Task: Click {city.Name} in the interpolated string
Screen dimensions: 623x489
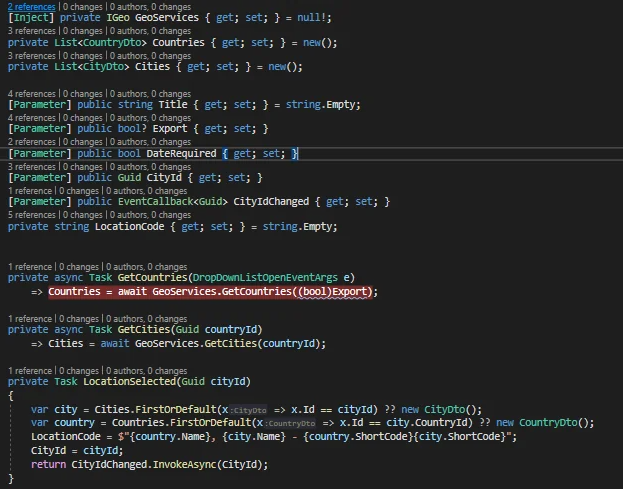Action: 254,437
